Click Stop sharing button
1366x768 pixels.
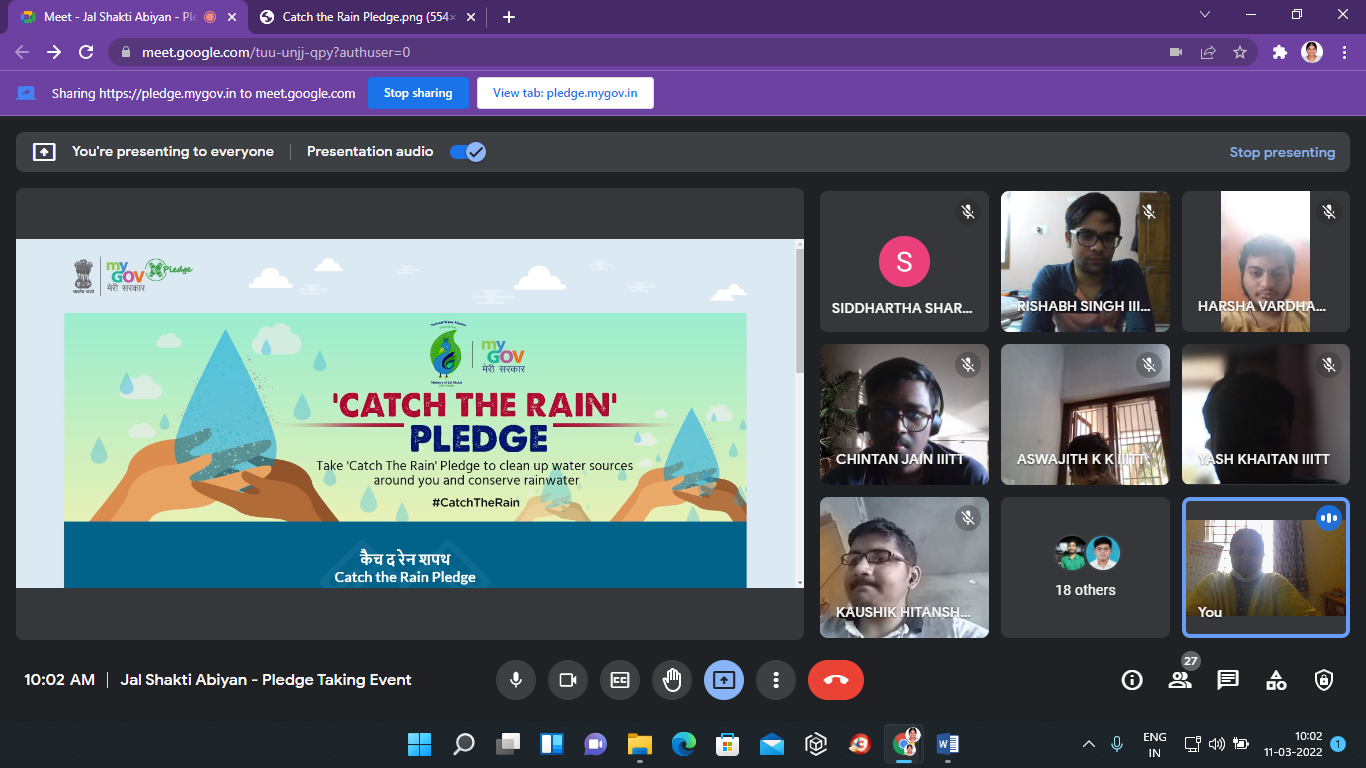coord(418,93)
